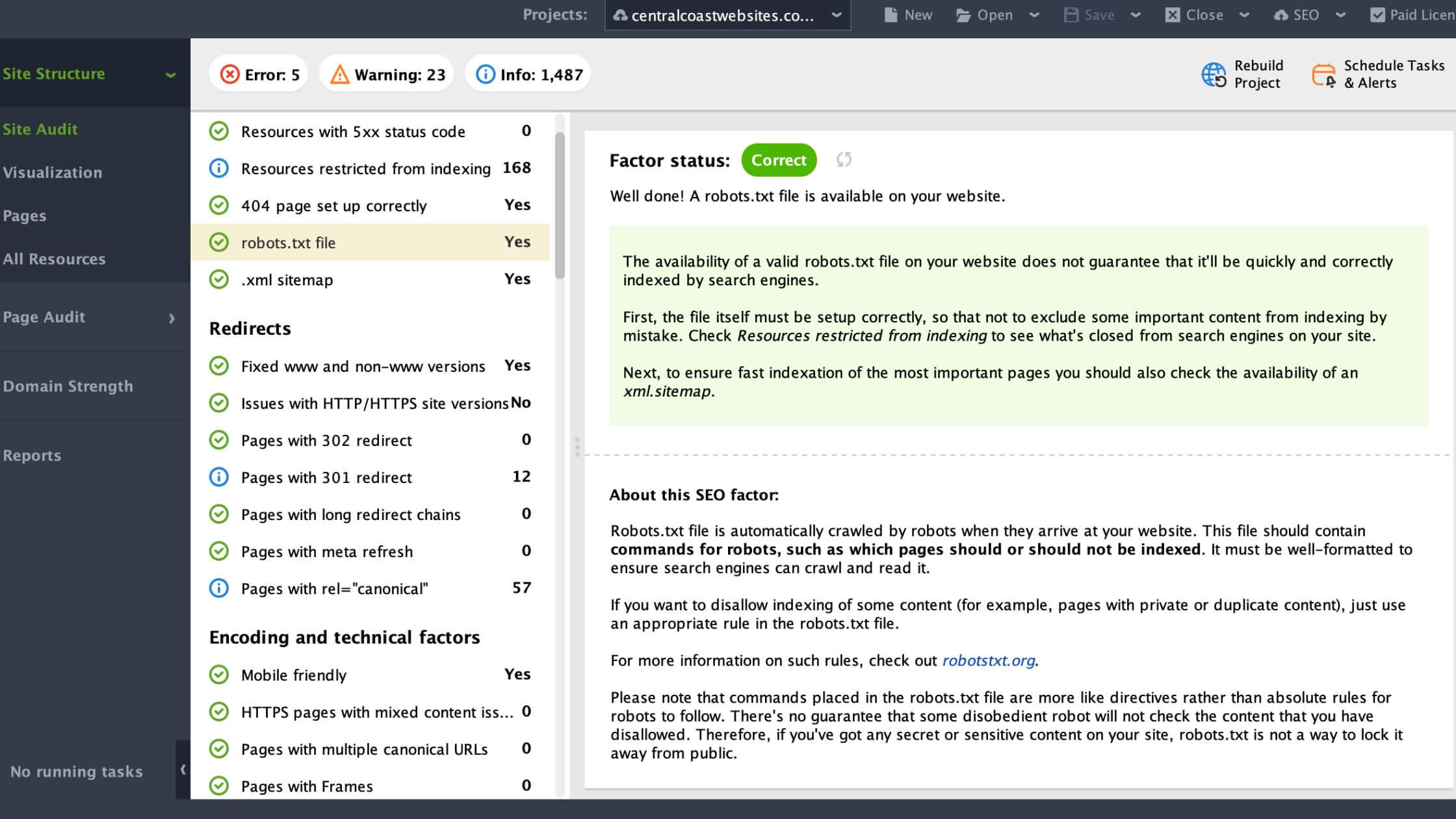Image resolution: width=1456 pixels, height=819 pixels.
Task: Collapse sidebar with the left arrow toggle
Action: (183, 770)
